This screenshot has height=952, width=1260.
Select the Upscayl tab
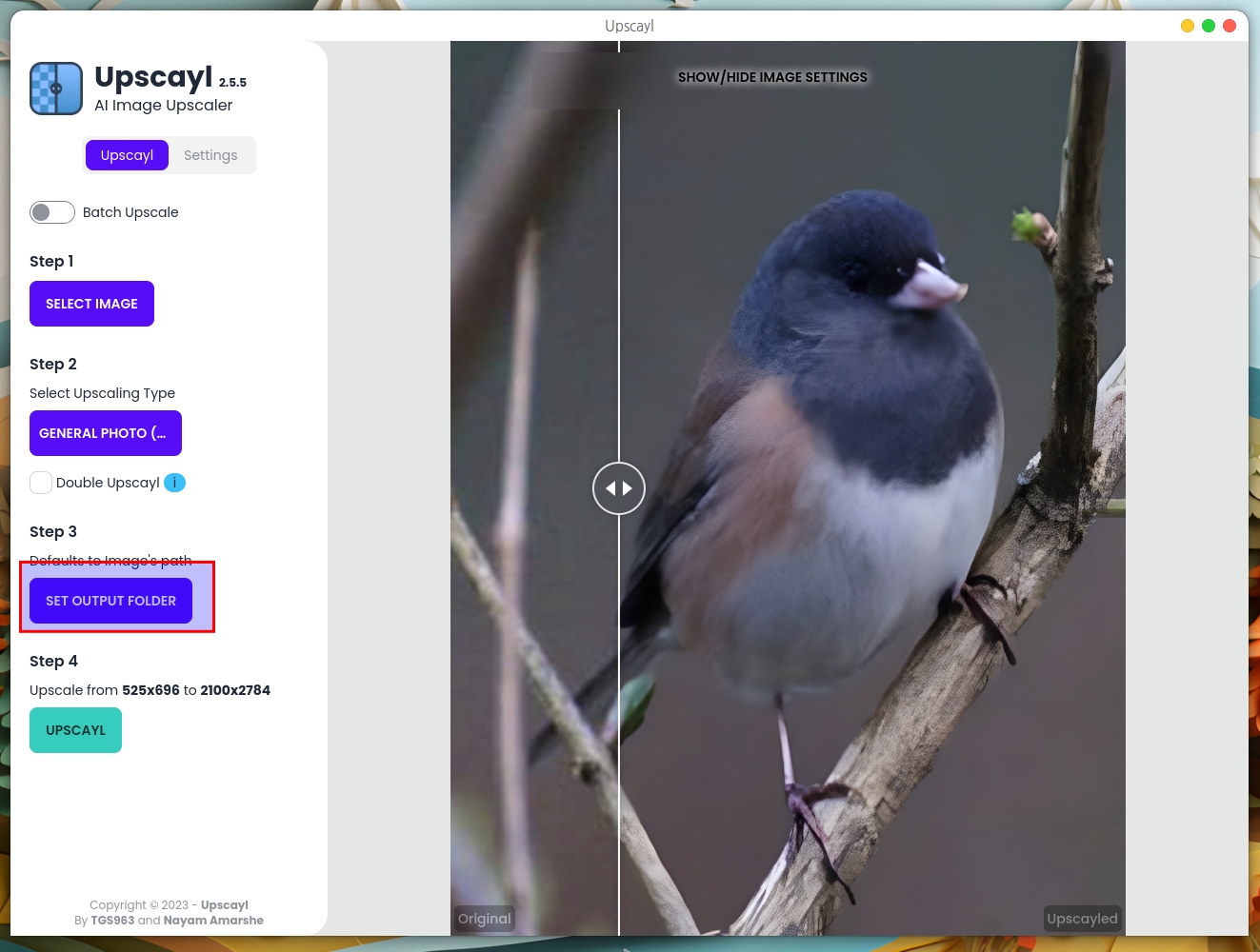[x=127, y=155]
